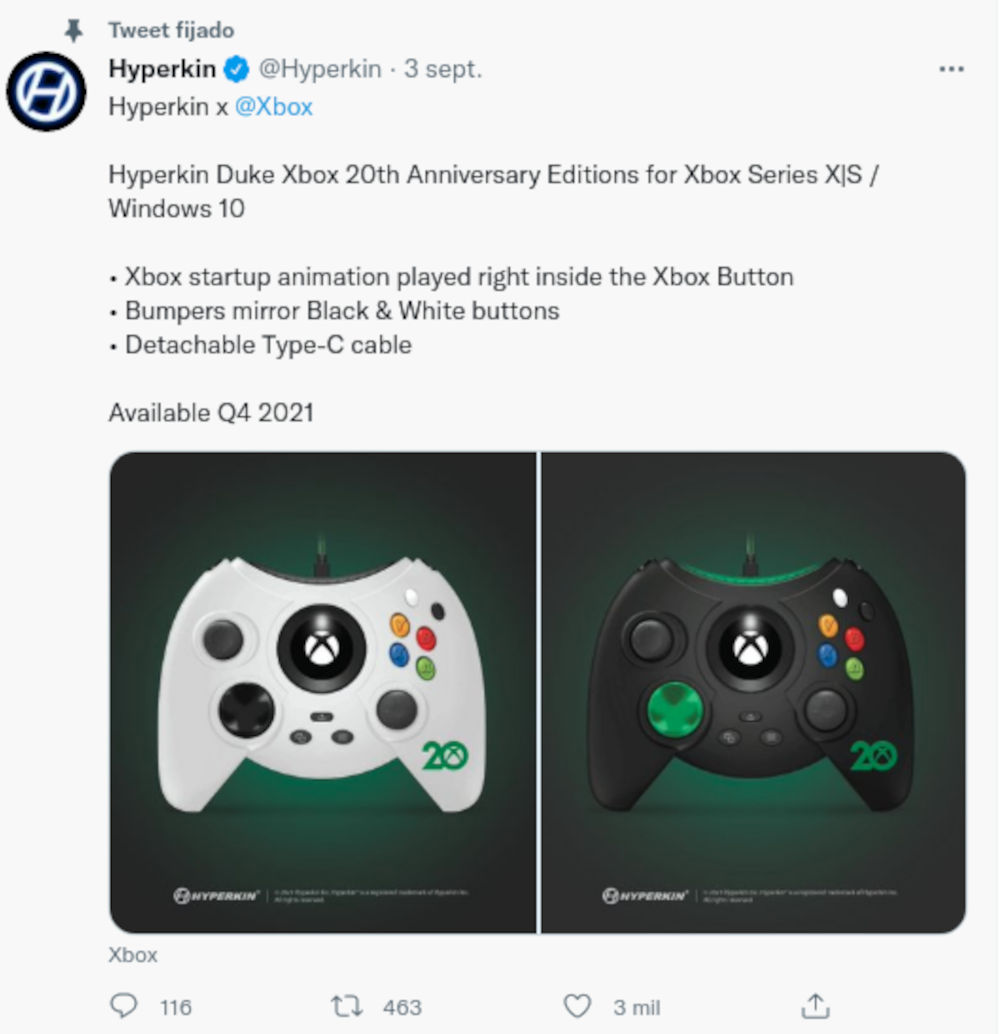
Task: Click the @Hyperkin handle
Action: (x=320, y=70)
